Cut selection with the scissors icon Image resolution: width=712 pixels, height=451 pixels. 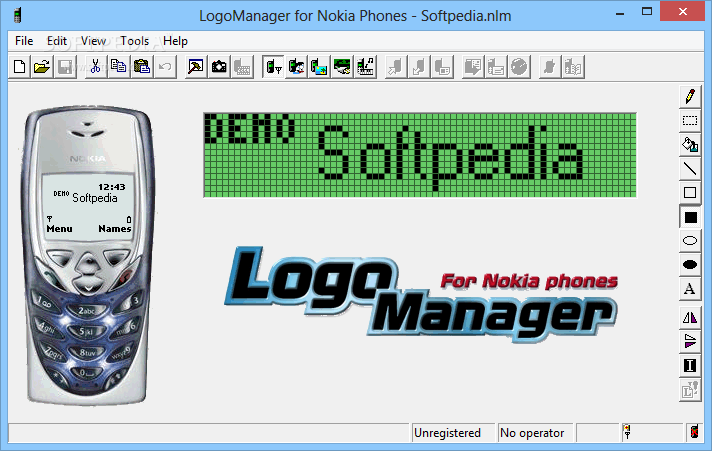click(95, 67)
